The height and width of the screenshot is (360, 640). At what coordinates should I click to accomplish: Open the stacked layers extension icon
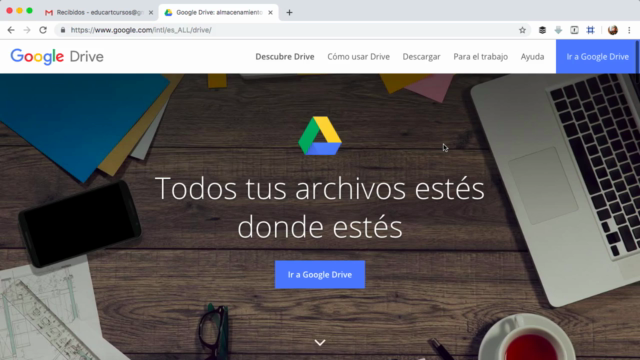(x=542, y=30)
